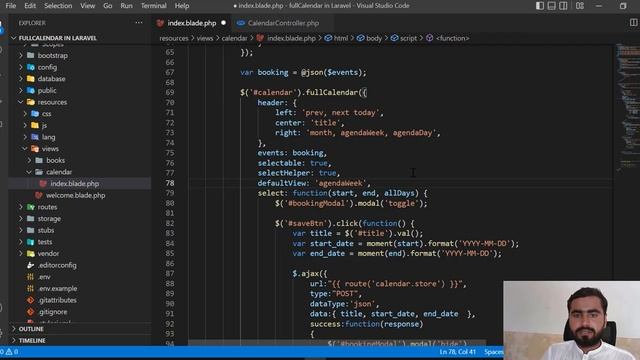Expand the routes folder

47,207
